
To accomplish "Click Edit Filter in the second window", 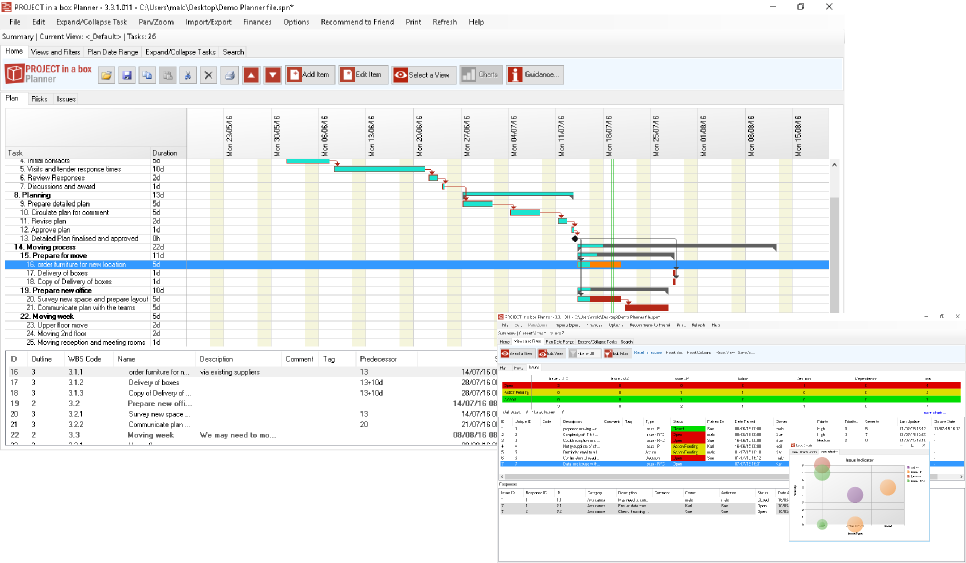I will (616, 354).
